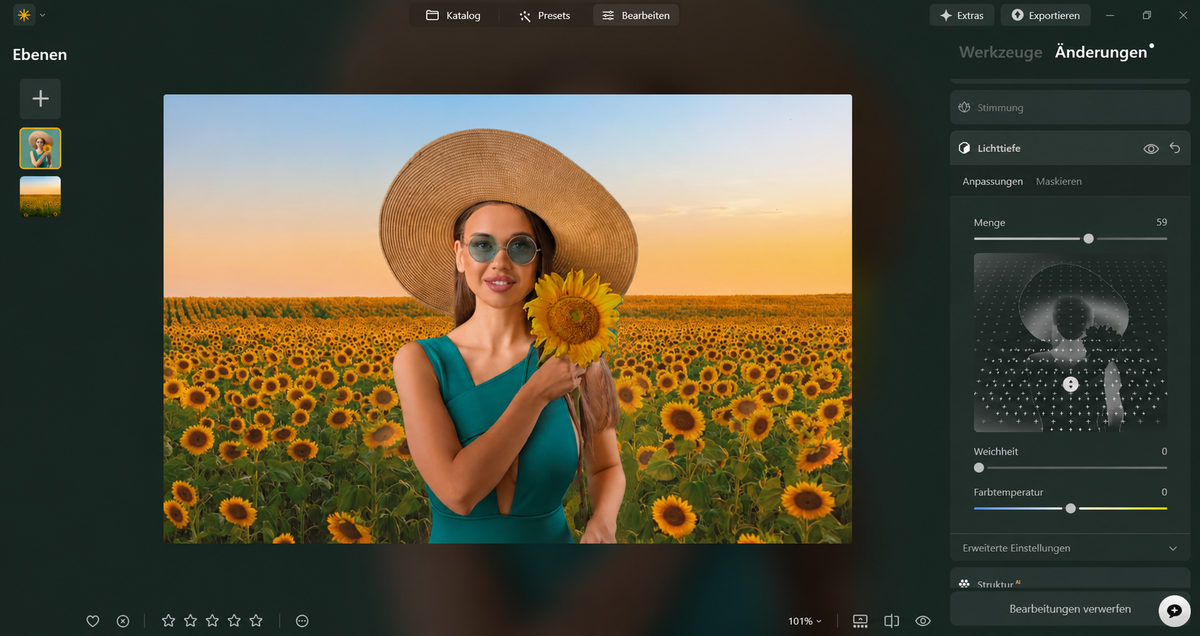
Task: Click the light position handle in depth map
Action: [x=1070, y=384]
